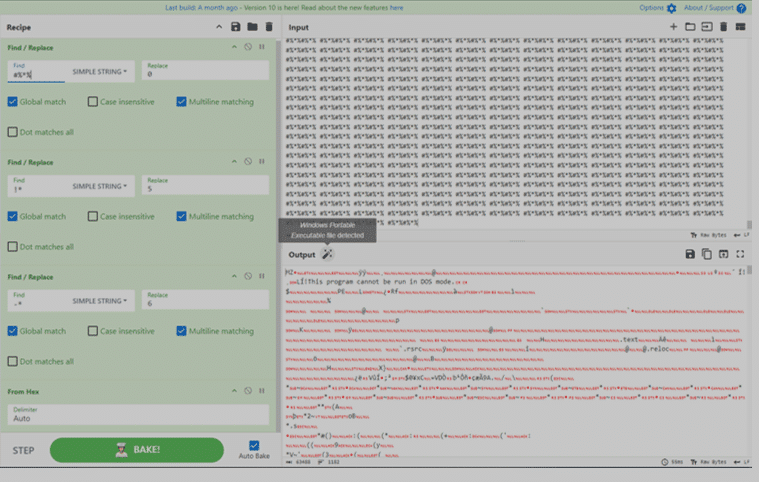Viewport: 759px width, 482px height.
Task: Open the new features 'here' link
Action: tap(396, 8)
